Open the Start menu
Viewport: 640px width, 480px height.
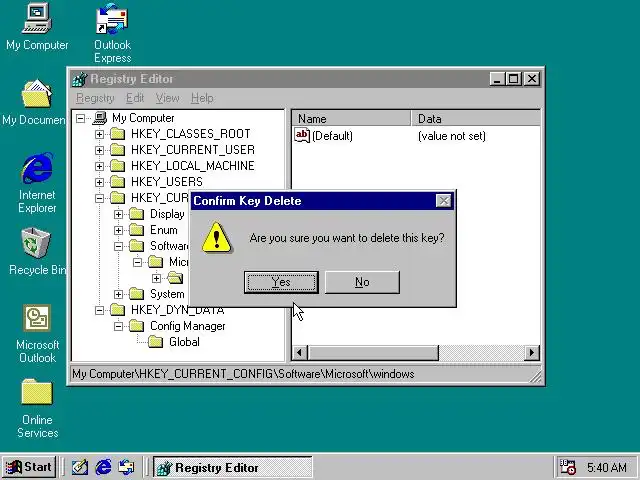(29, 467)
